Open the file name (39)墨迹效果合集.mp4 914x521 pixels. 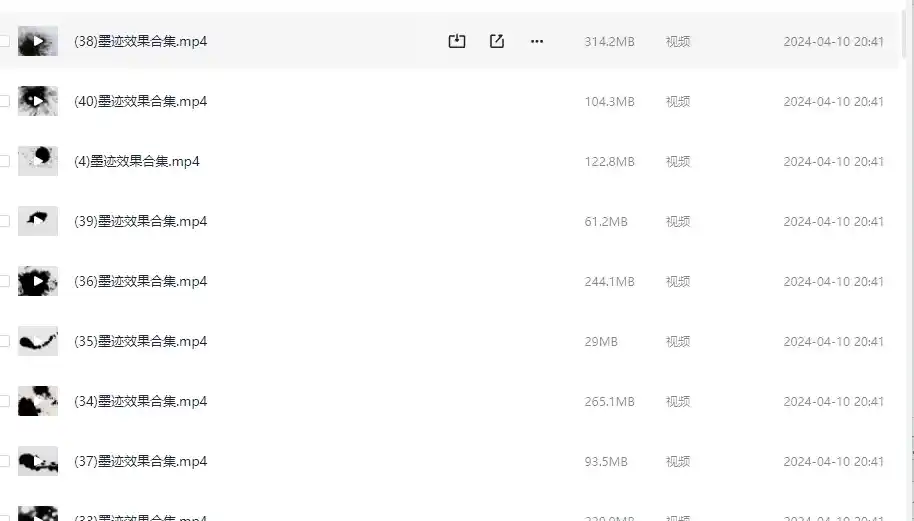coord(141,221)
